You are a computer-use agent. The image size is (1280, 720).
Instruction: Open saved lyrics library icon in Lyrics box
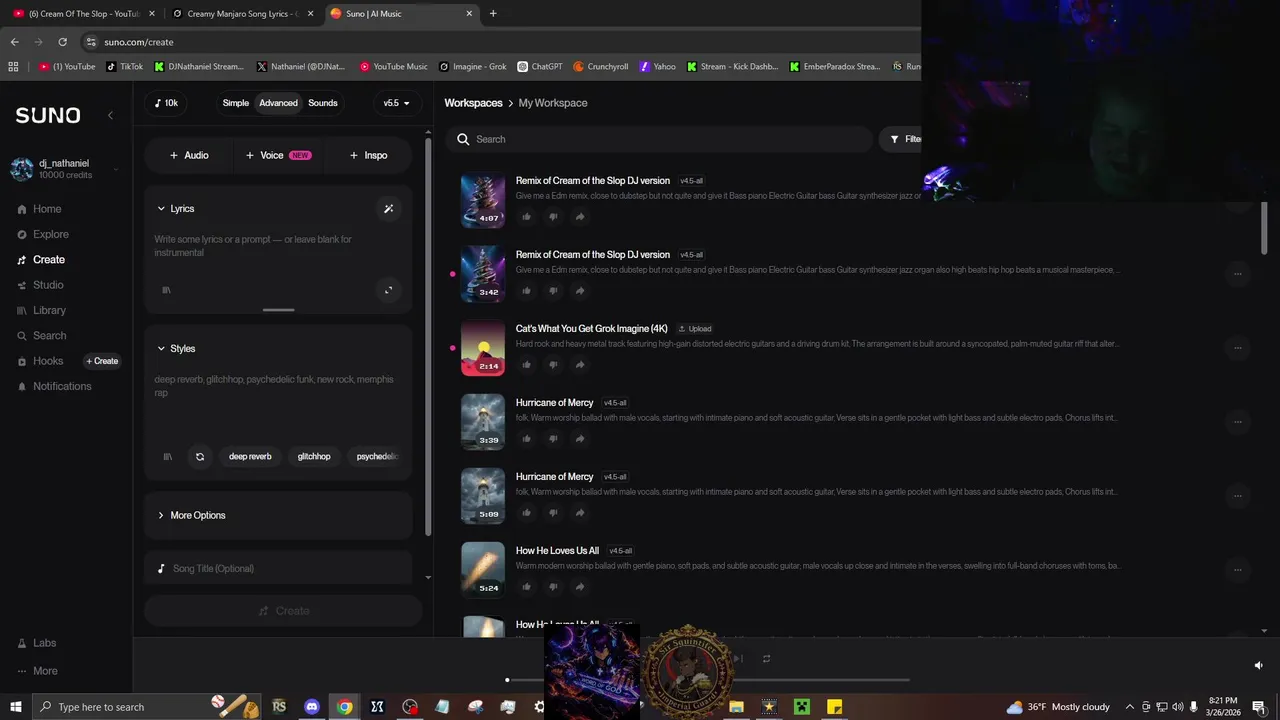coord(167,290)
